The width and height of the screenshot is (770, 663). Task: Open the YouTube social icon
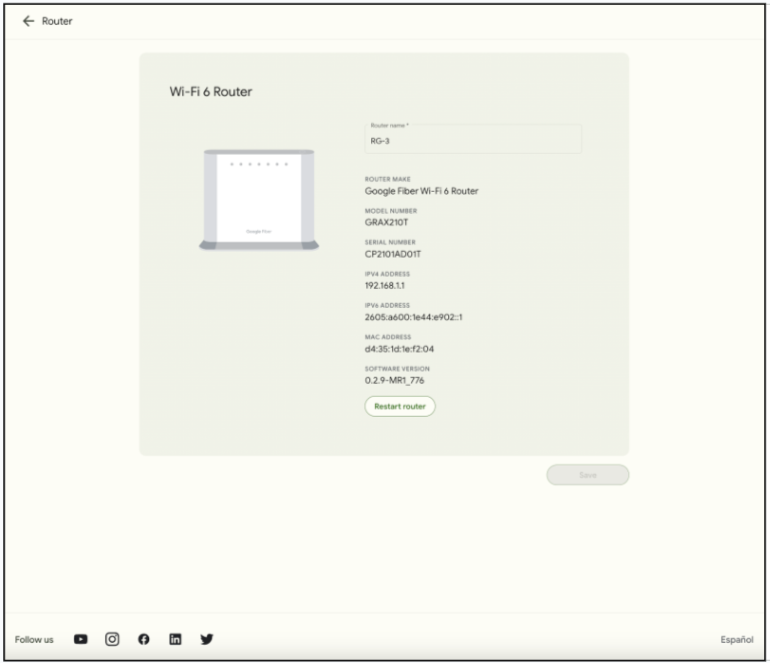(x=81, y=639)
